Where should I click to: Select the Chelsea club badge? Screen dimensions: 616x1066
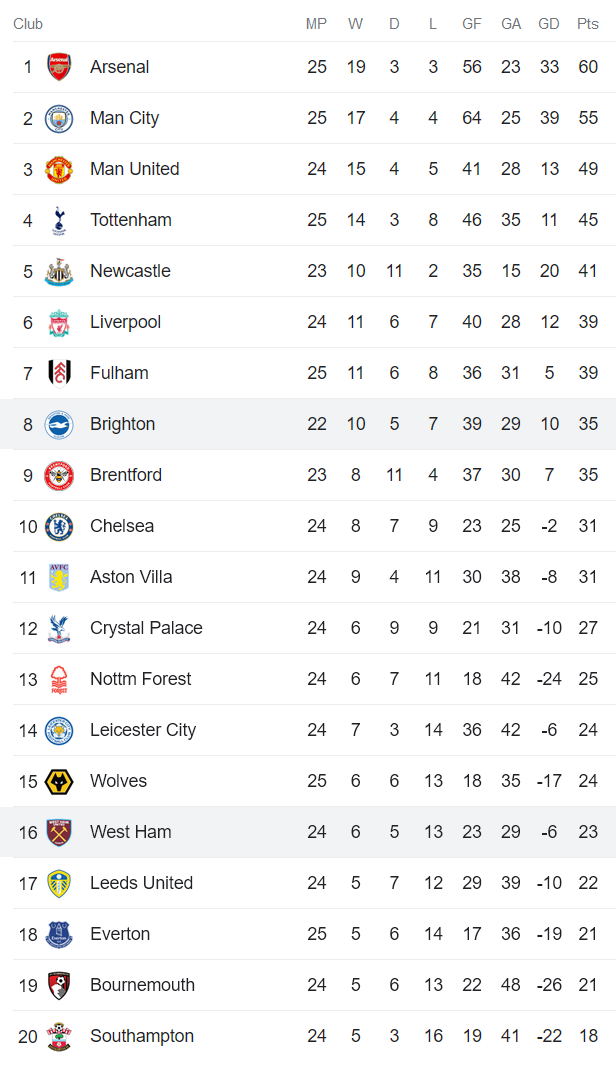(58, 526)
